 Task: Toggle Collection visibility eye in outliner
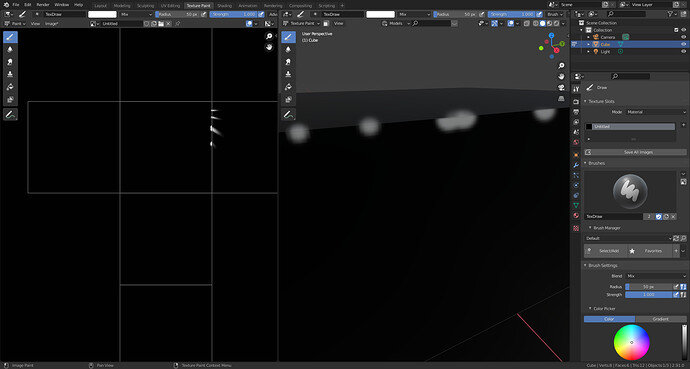point(683,30)
